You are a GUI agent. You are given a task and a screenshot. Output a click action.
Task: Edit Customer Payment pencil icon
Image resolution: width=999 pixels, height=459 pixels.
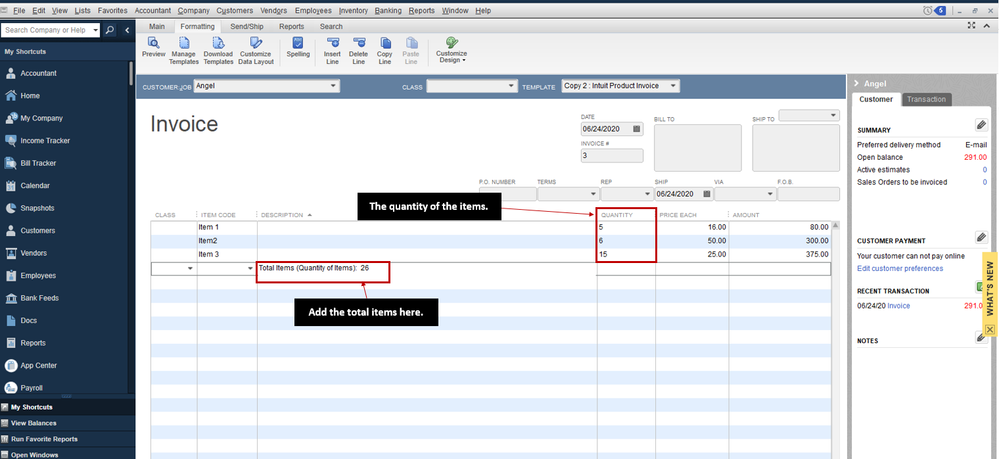(981, 238)
